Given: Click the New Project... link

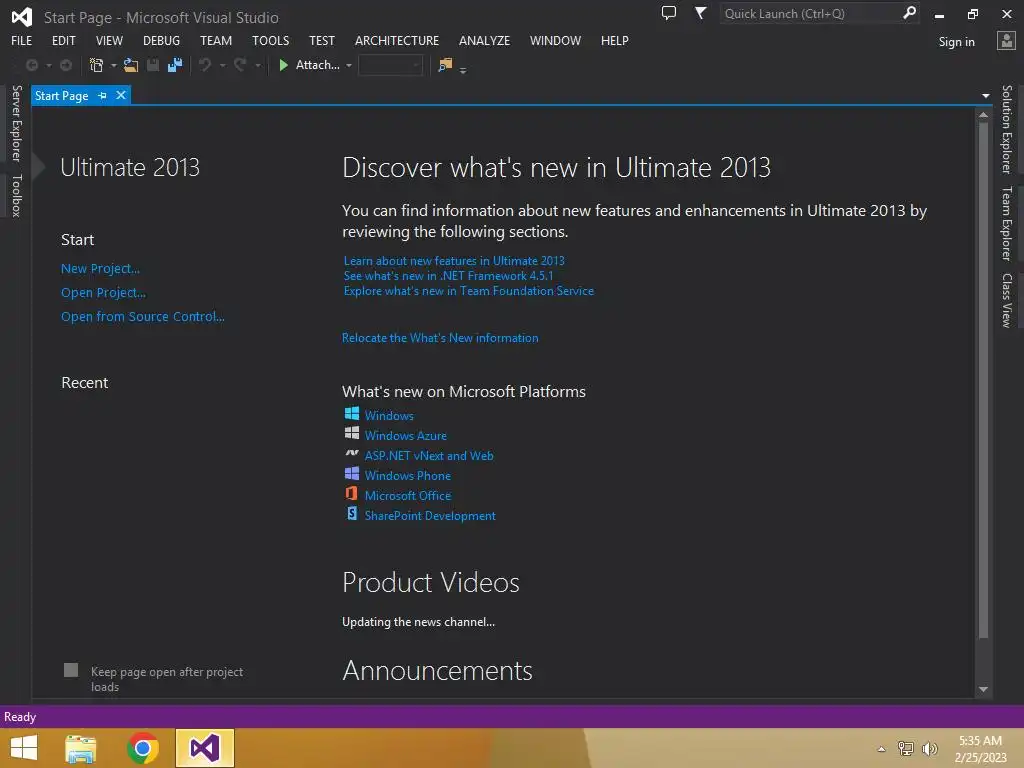Looking at the screenshot, I should pos(101,268).
